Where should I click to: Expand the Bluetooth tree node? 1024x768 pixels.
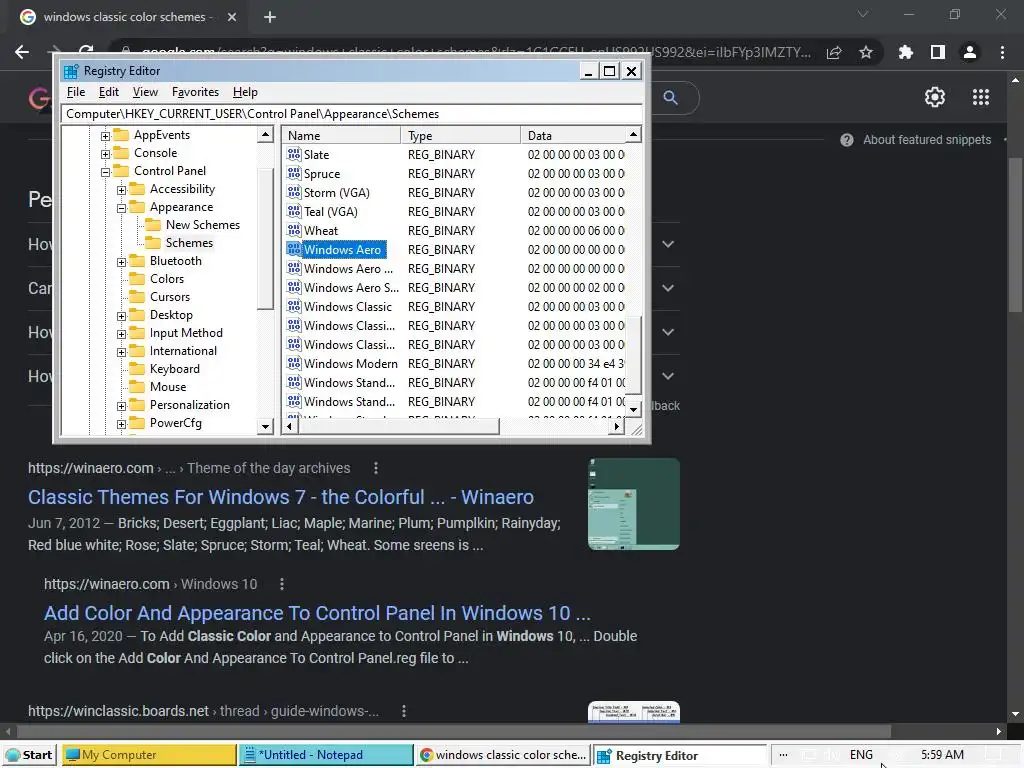click(121, 262)
